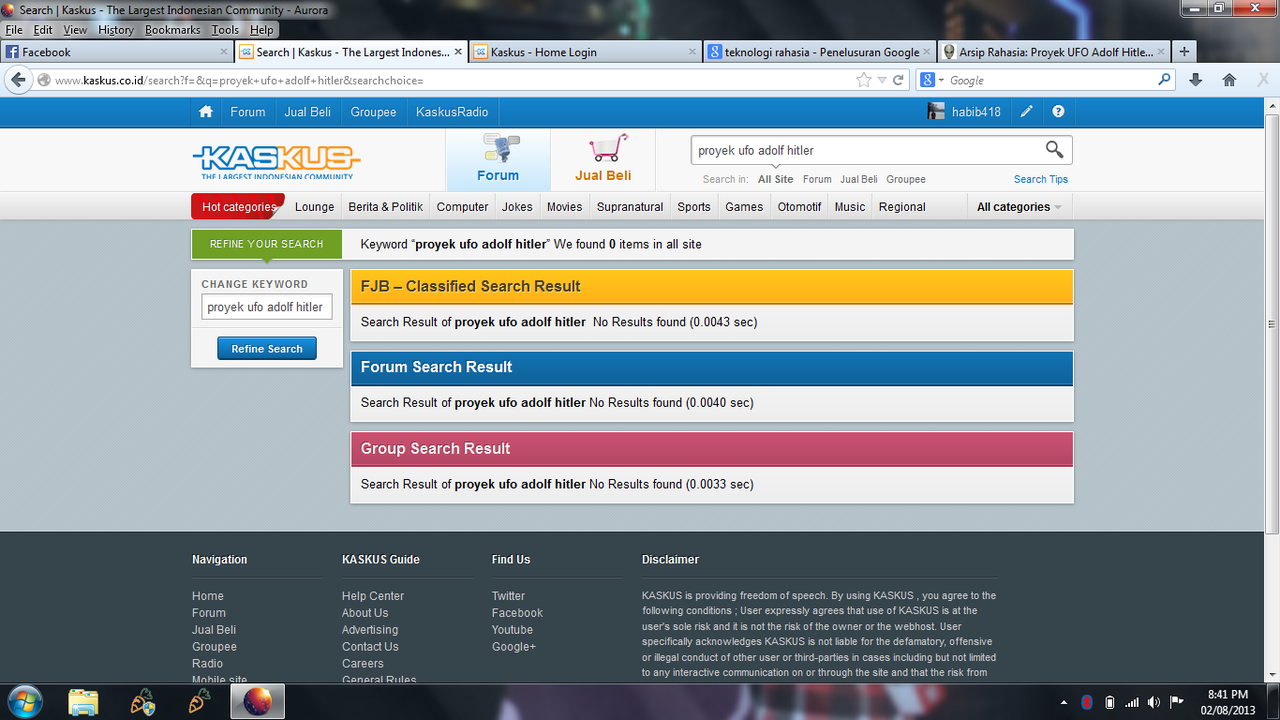Click Groupee in top blue bar
Image resolution: width=1280 pixels, height=720 pixels.
[x=374, y=112]
